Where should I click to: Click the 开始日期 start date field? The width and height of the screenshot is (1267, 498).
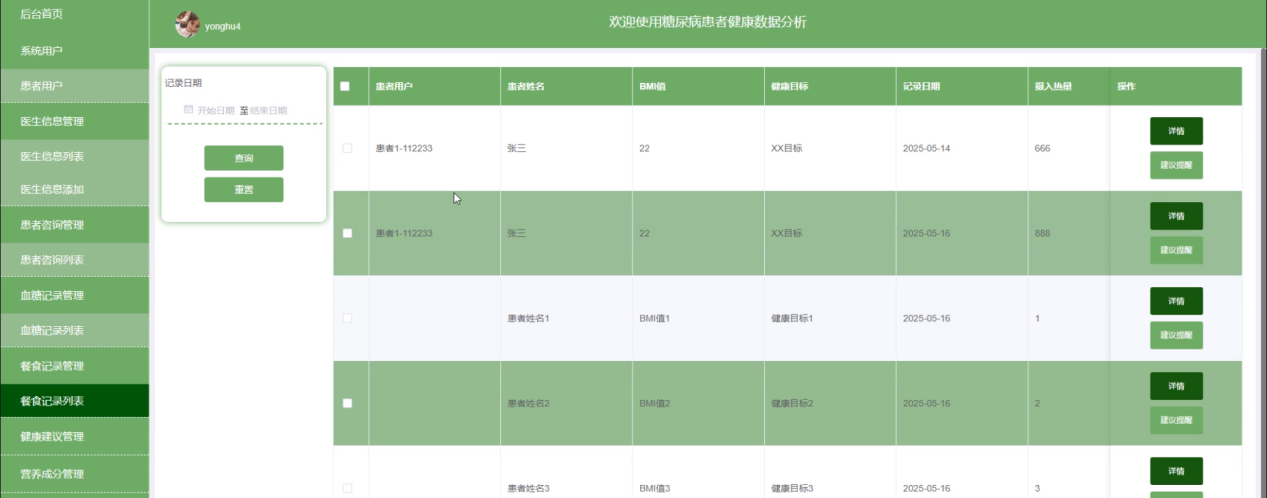point(216,111)
